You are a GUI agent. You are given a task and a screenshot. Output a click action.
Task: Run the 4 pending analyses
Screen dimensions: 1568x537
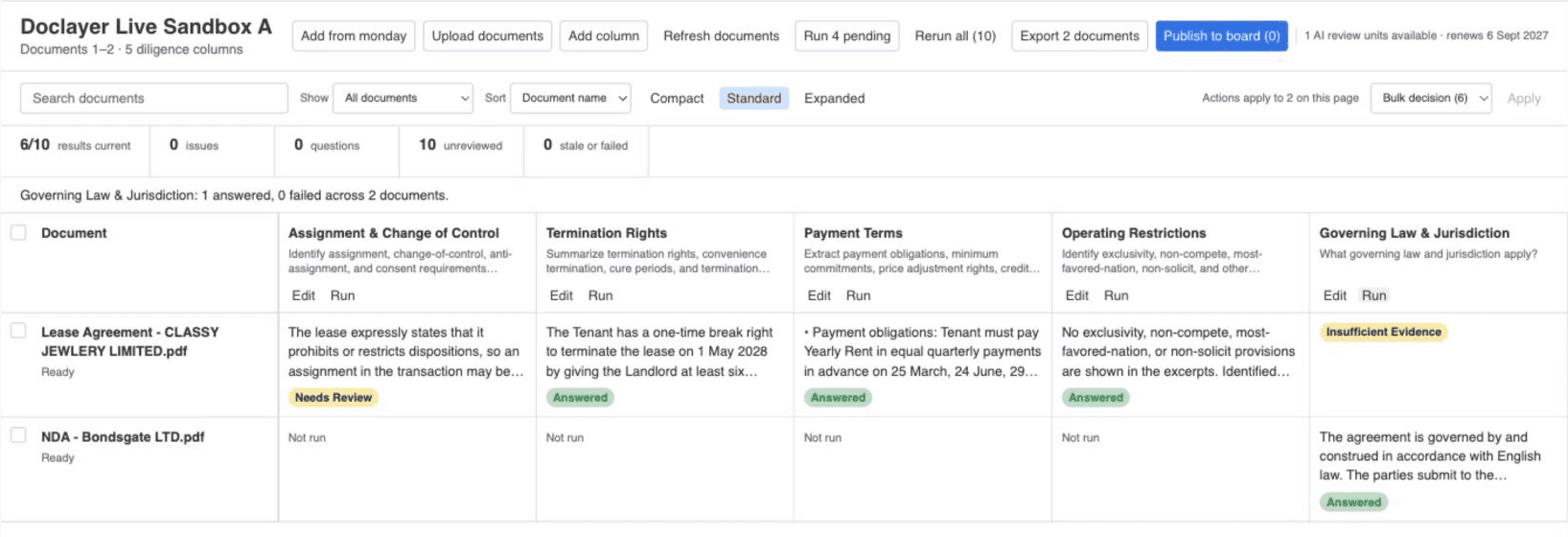coord(847,36)
